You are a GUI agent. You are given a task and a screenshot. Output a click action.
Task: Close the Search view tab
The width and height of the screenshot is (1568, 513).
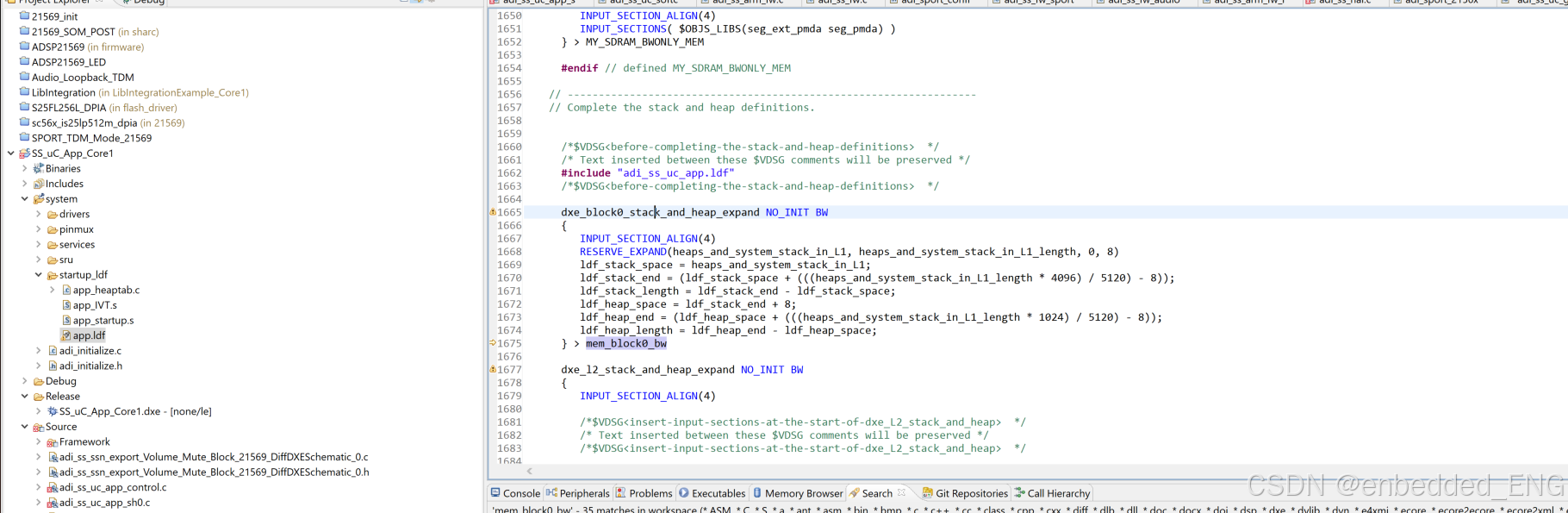click(x=902, y=493)
